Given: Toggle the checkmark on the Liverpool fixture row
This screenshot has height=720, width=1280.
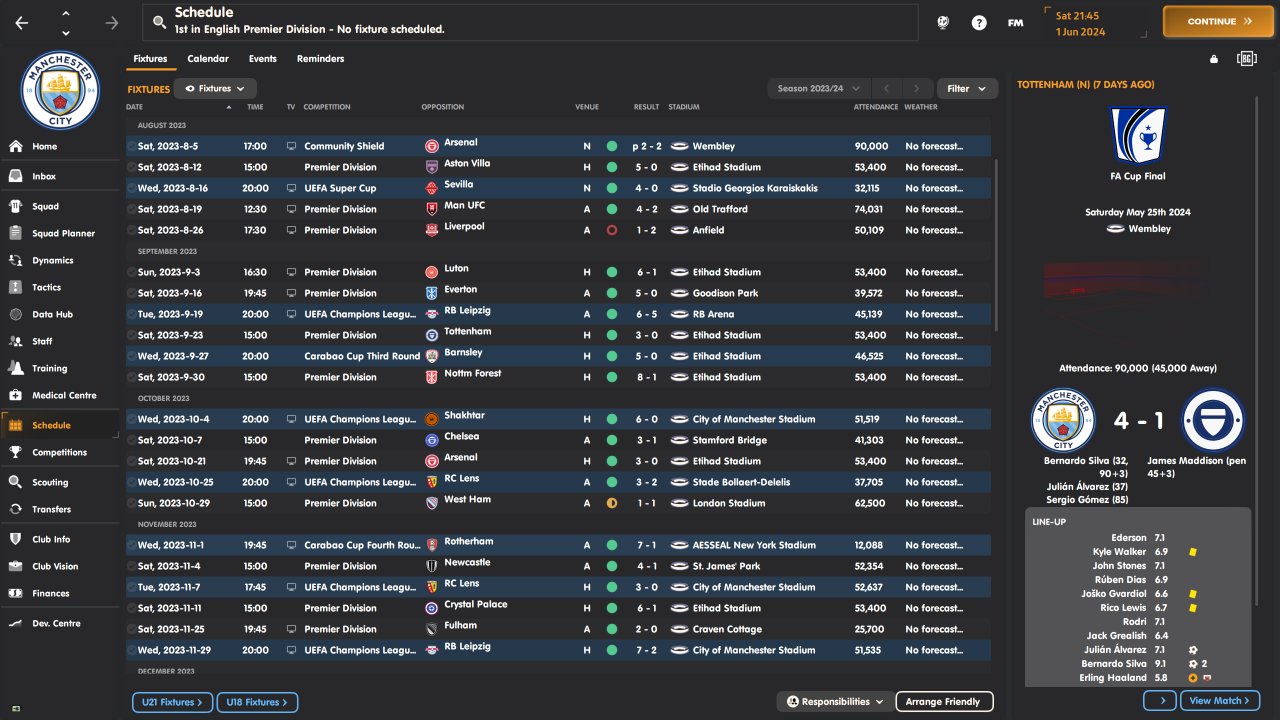Looking at the screenshot, I should [x=131, y=230].
